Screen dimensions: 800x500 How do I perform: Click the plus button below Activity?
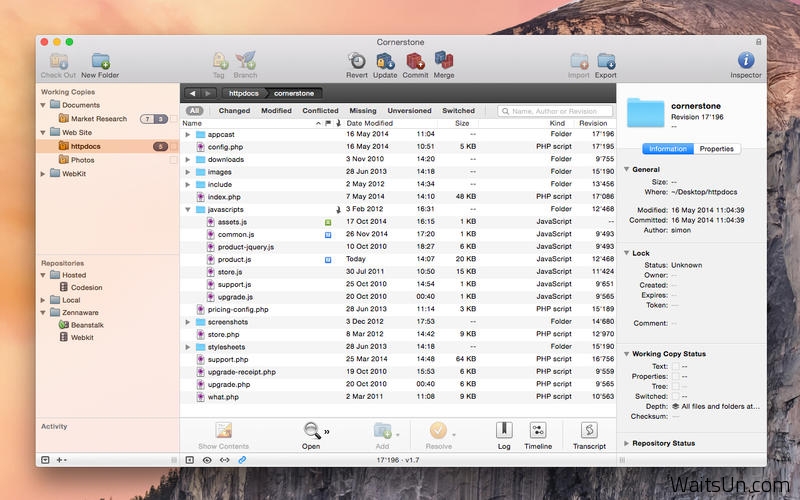[x=60, y=460]
